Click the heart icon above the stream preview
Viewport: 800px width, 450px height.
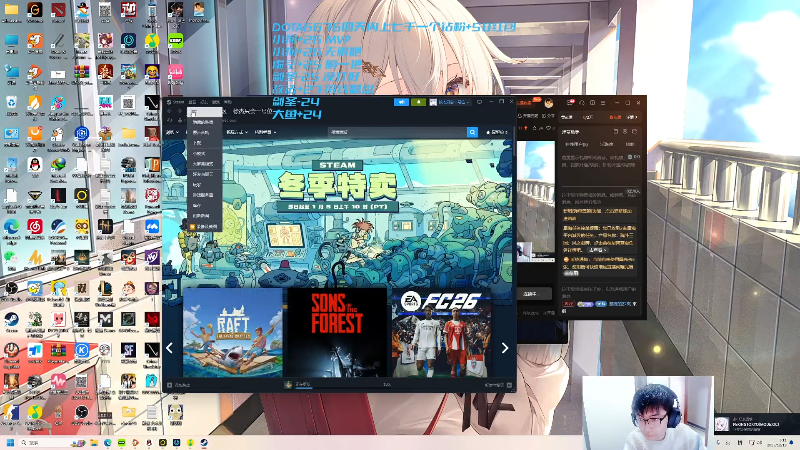point(548,128)
